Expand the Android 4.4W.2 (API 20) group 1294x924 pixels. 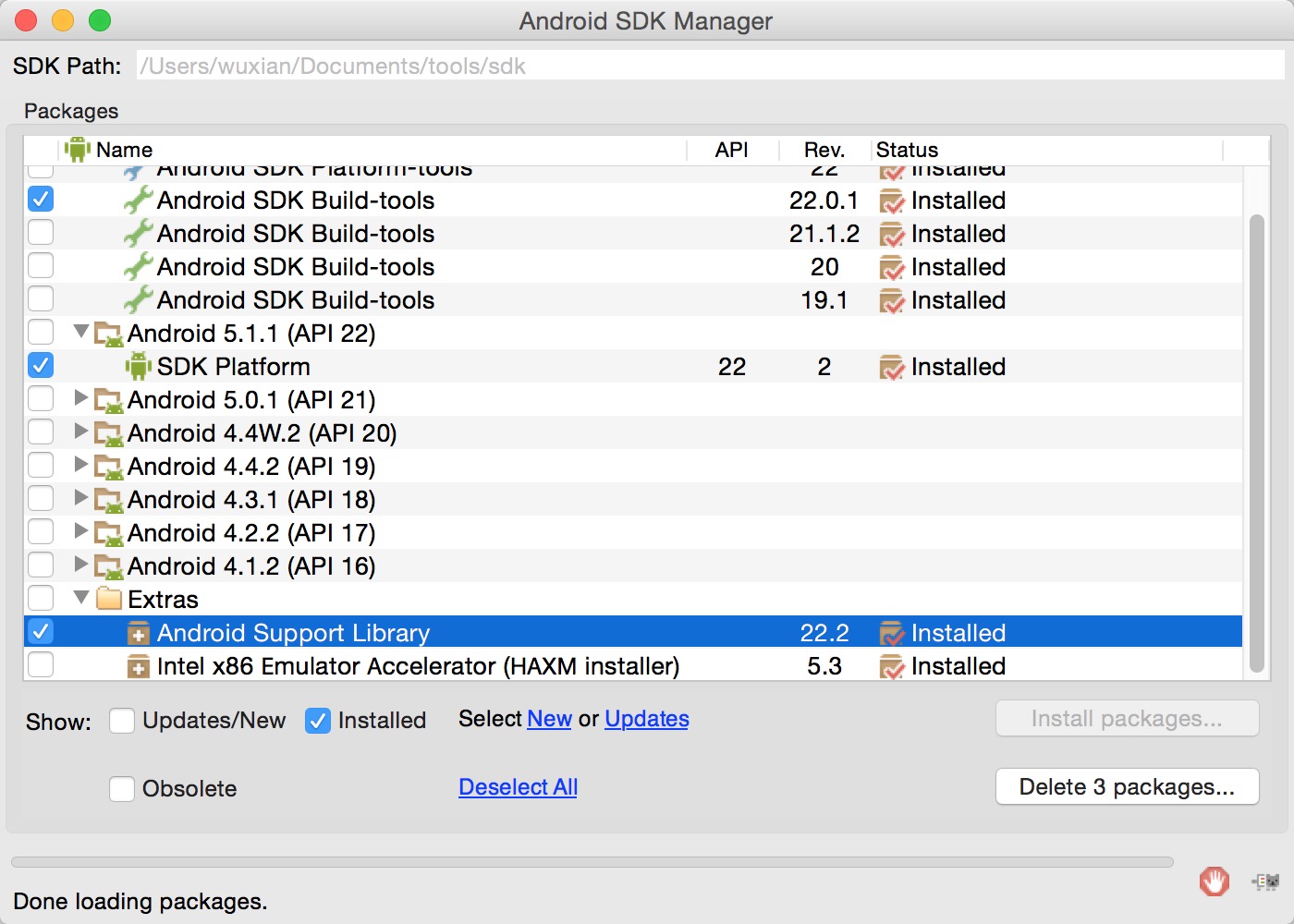(81, 431)
